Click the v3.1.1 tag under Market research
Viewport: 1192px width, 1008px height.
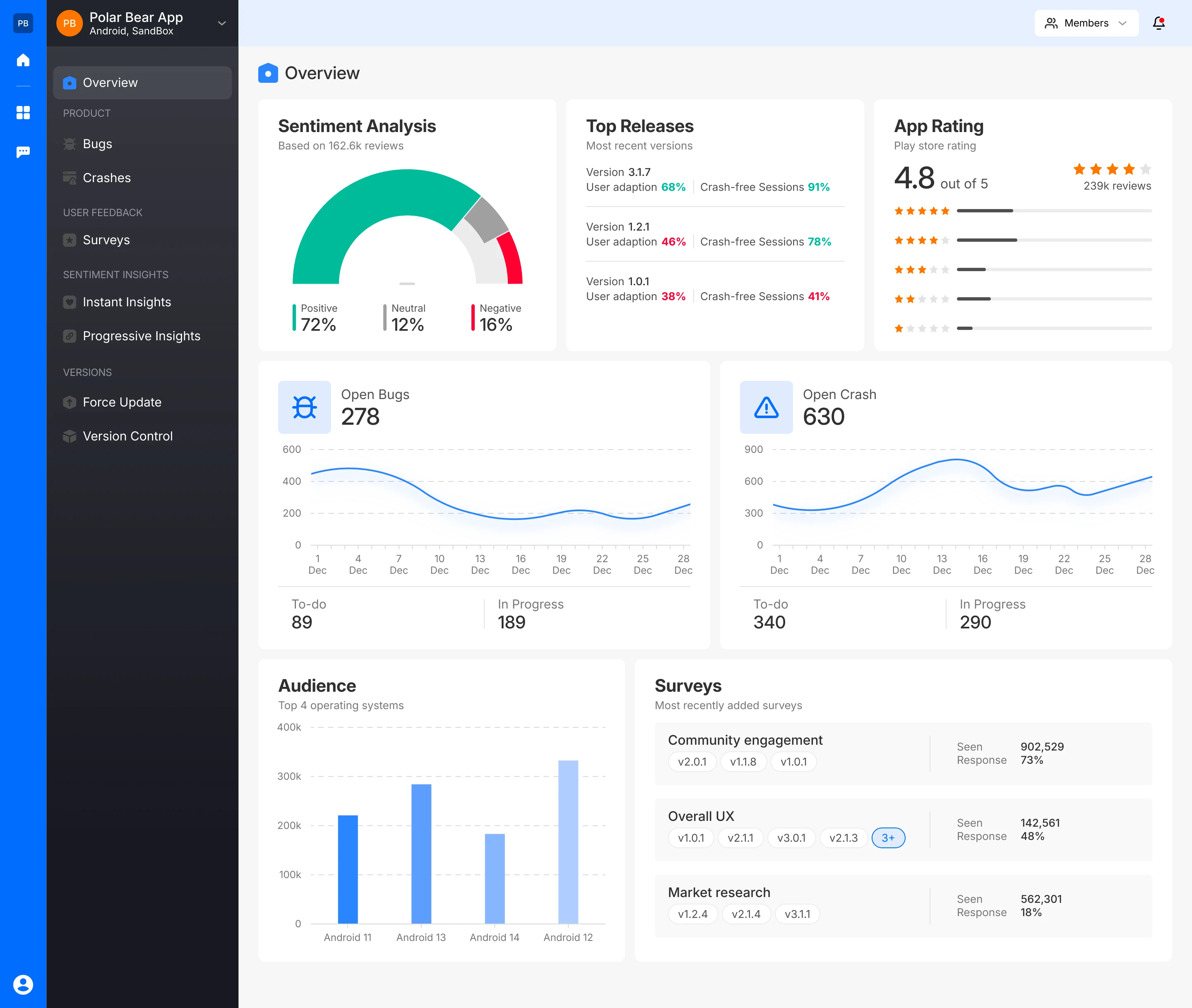click(x=797, y=914)
